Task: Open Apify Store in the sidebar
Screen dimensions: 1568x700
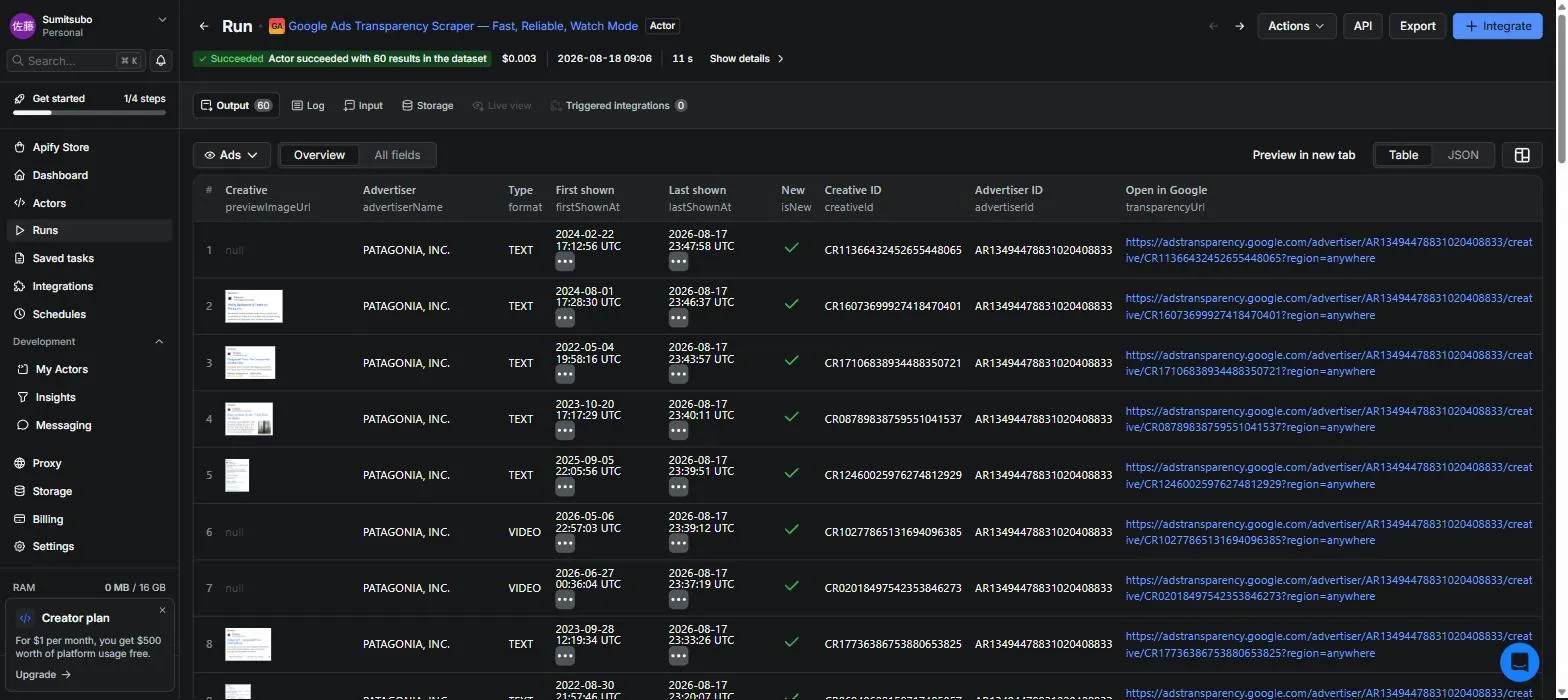Action: (x=61, y=147)
